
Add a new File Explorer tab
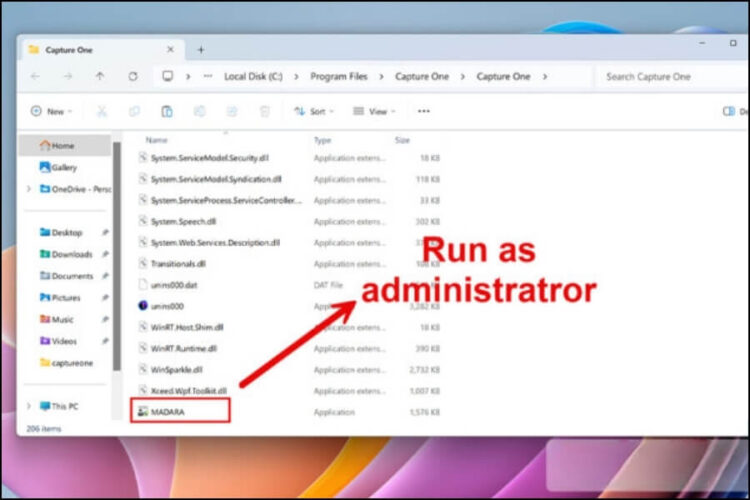click(x=201, y=49)
